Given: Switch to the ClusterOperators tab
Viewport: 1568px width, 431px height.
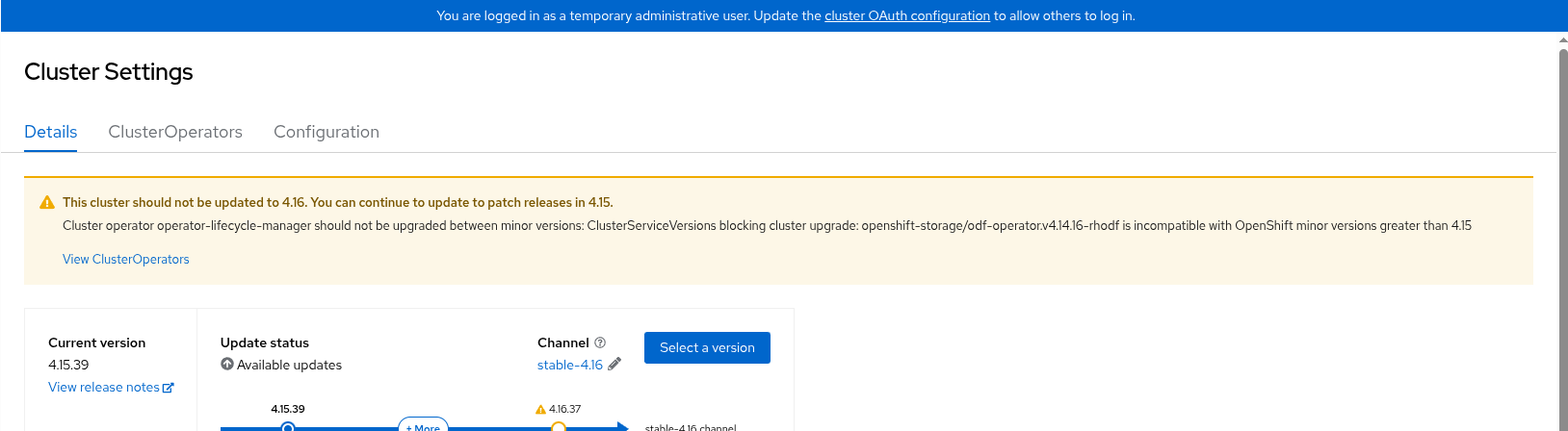Looking at the screenshot, I should [175, 132].
